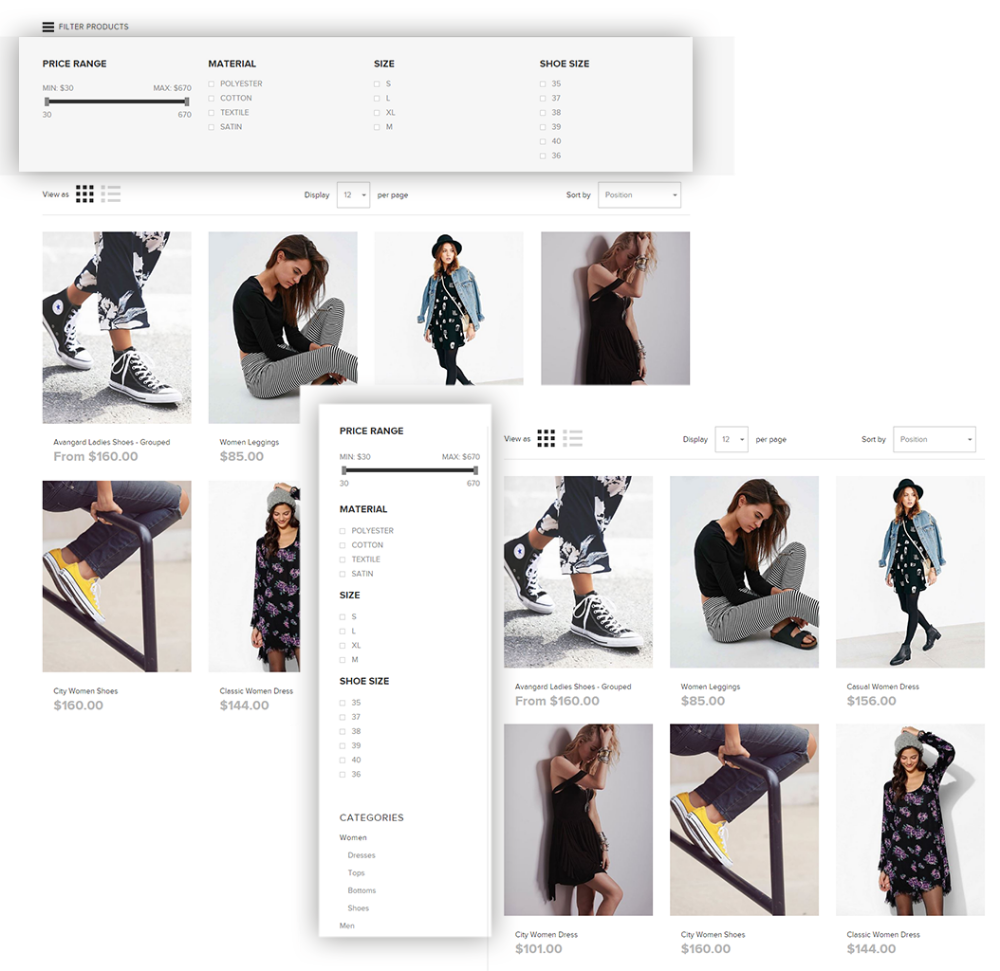Click the Tops subcategory link

[356, 873]
